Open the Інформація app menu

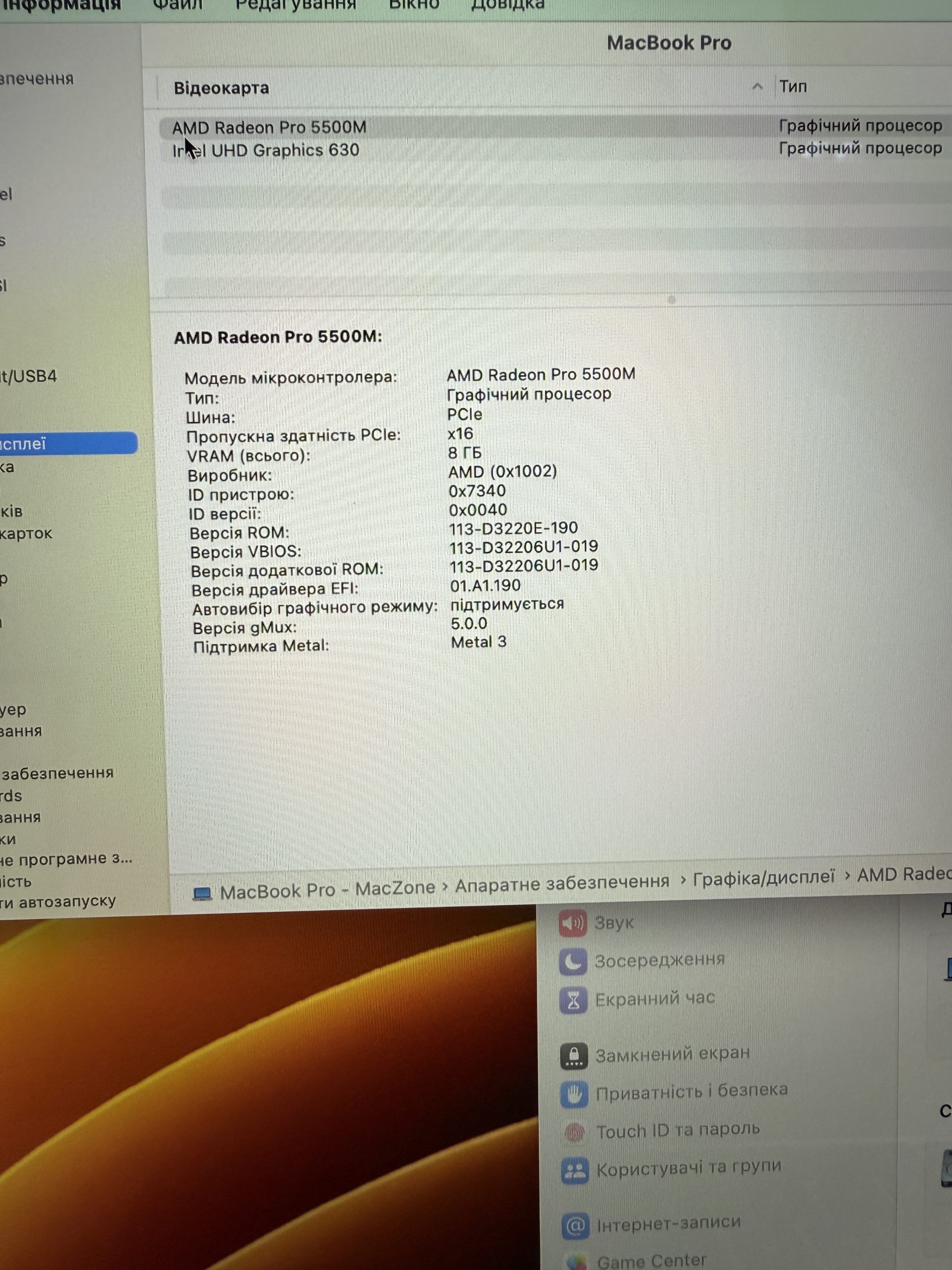point(61,5)
